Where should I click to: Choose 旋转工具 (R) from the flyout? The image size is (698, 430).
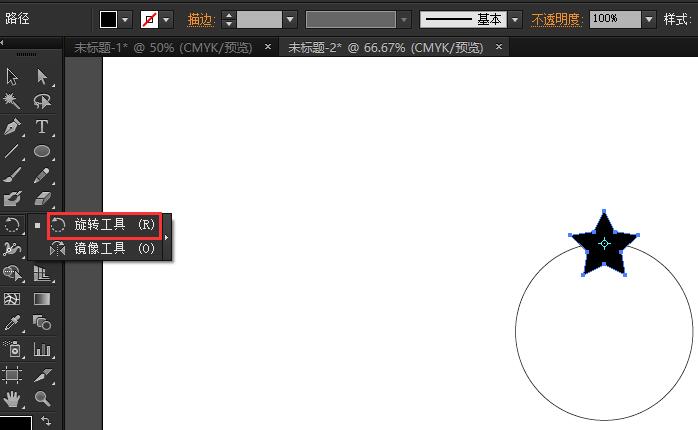pyautogui.click(x=103, y=225)
